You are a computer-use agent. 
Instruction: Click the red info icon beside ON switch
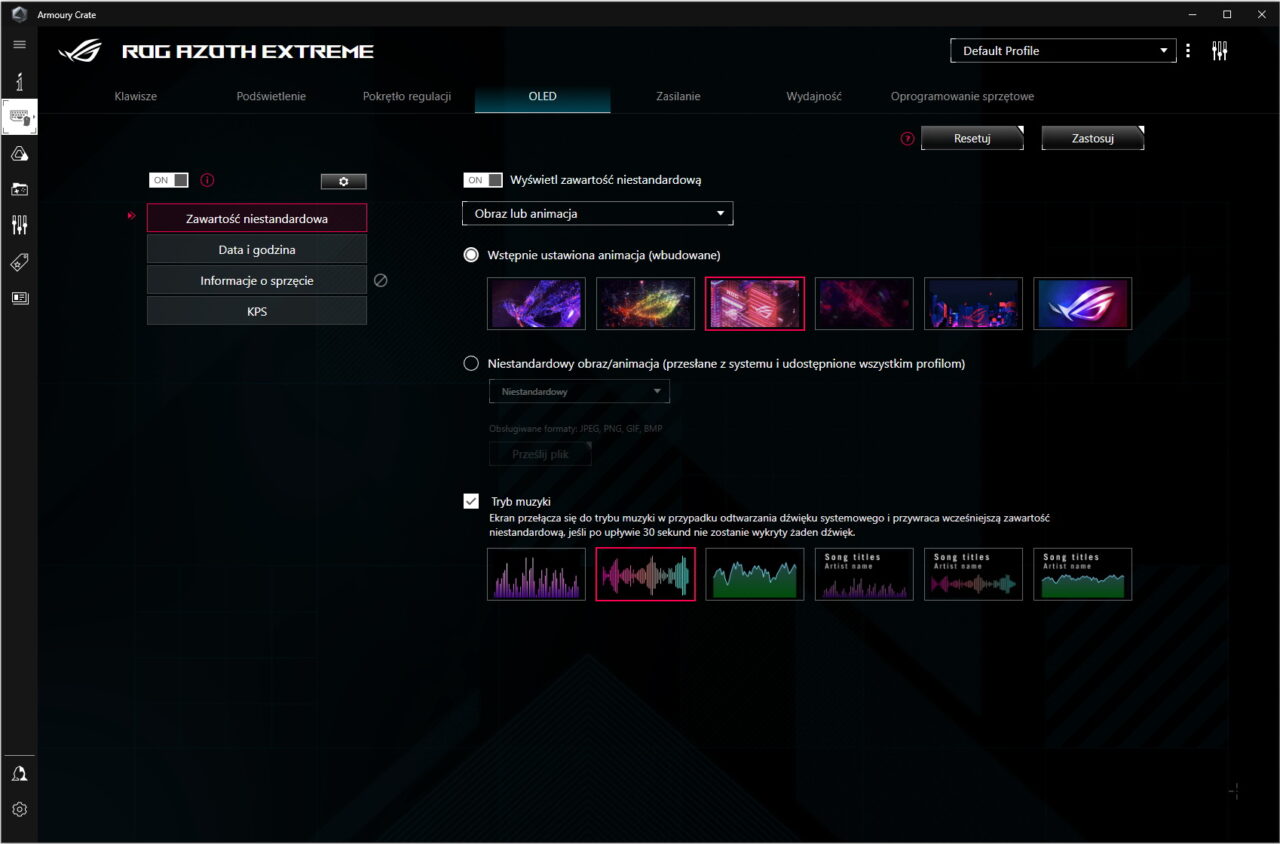click(208, 181)
